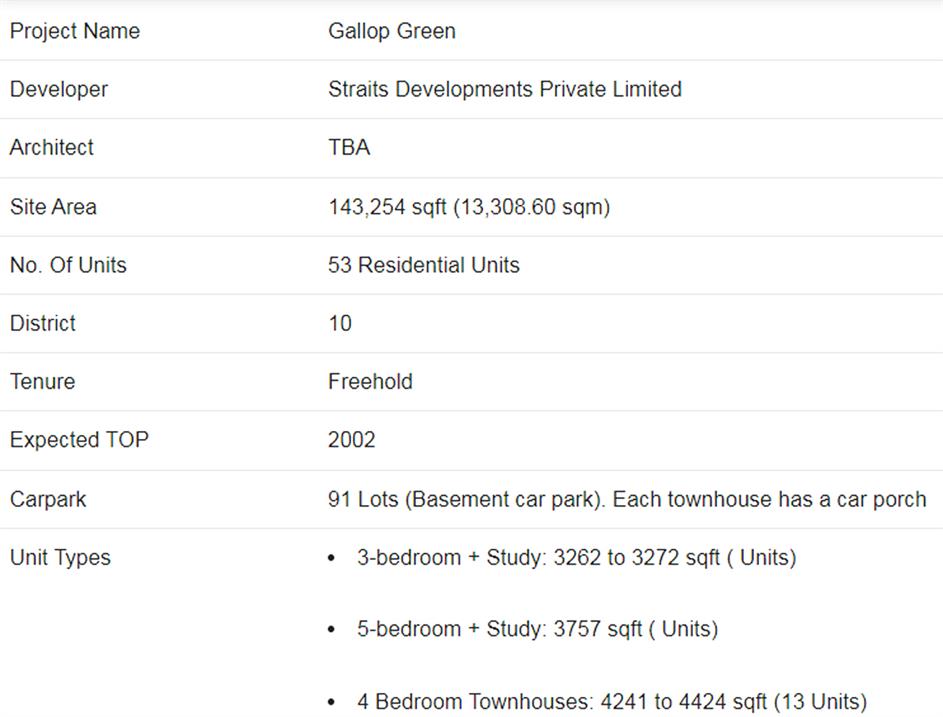
Task: Select "Straits Developments Private Limited" text
Action: click(505, 89)
